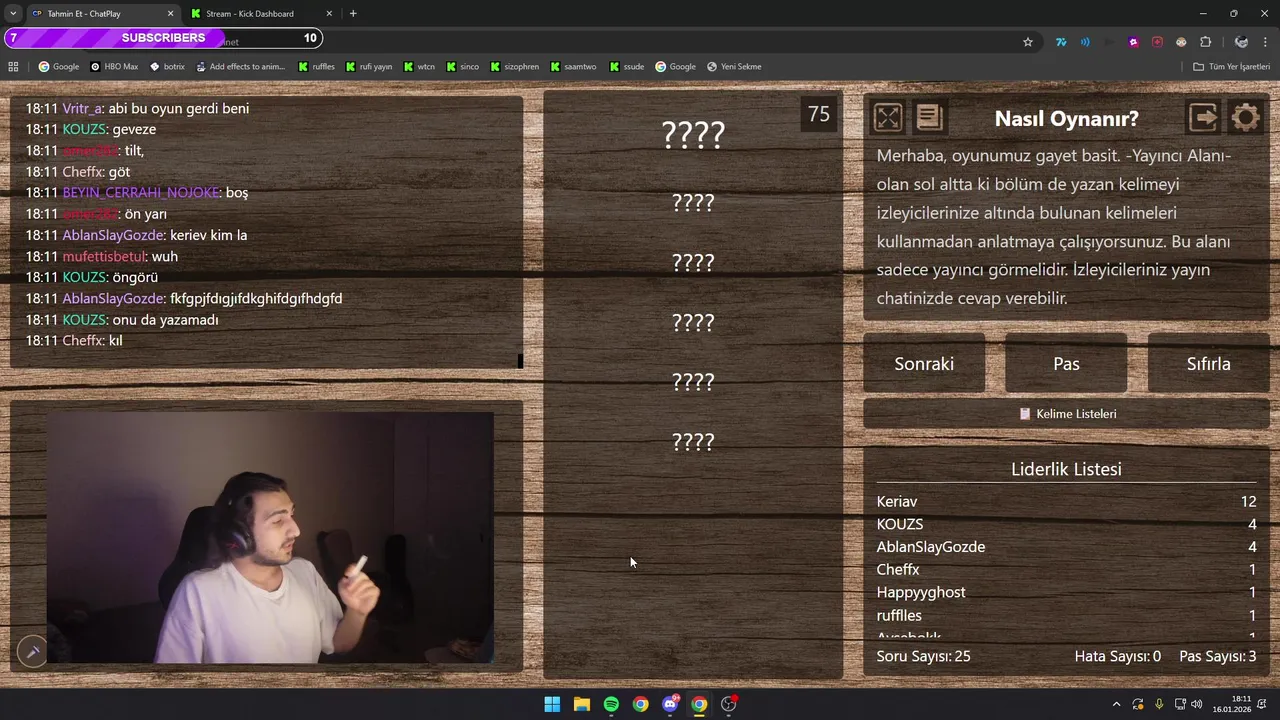Open the Tüm Yer İşaretleri folder
Image resolution: width=1280 pixels, height=720 pixels.
pyautogui.click(x=1231, y=67)
